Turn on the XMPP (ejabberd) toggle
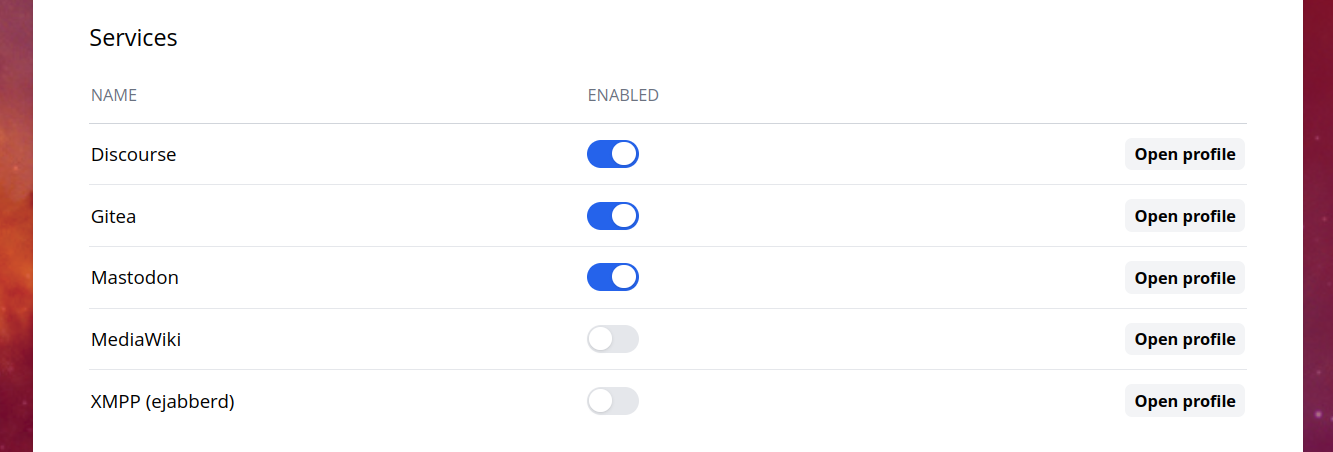The width and height of the screenshot is (1333, 452). (x=612, y=401)
